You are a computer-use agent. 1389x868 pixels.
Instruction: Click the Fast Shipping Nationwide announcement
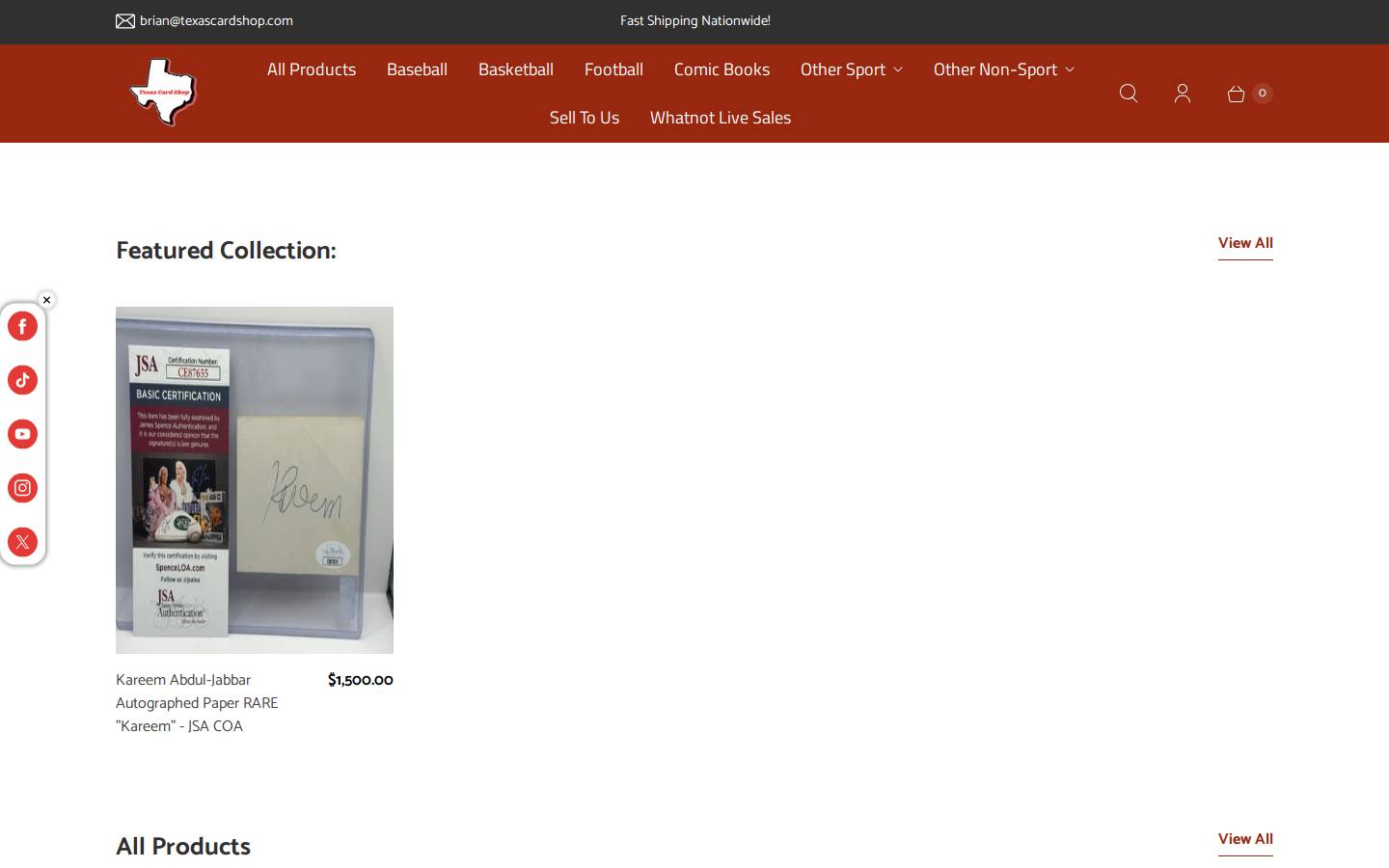point(694,20)
